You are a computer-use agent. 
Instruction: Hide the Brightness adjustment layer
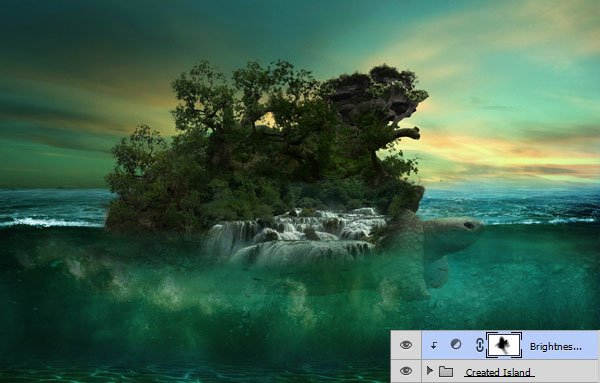pos(406,345)
